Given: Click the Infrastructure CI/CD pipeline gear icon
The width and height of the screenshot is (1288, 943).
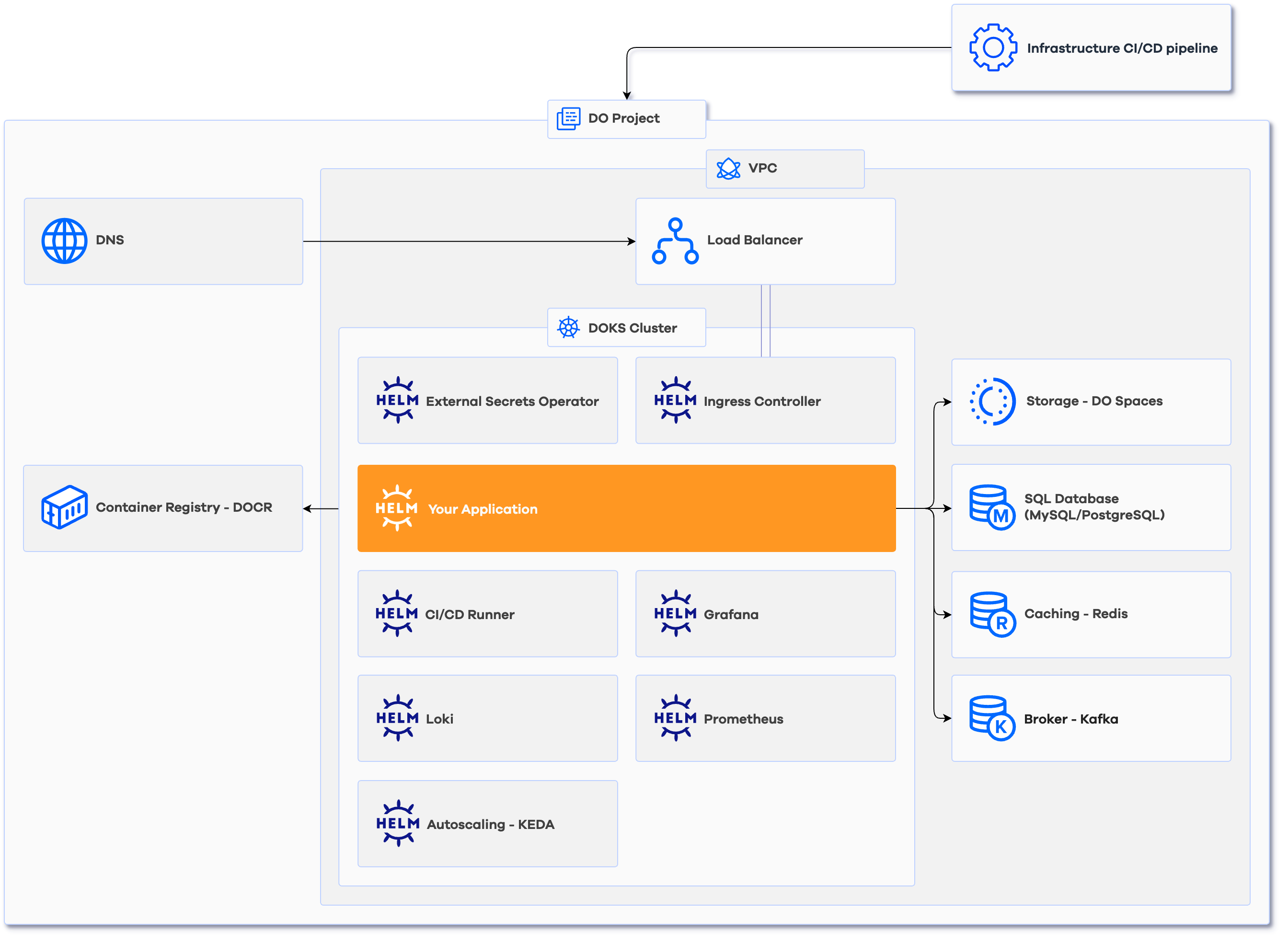Looking at the screenshot, I should coord(993,47).
